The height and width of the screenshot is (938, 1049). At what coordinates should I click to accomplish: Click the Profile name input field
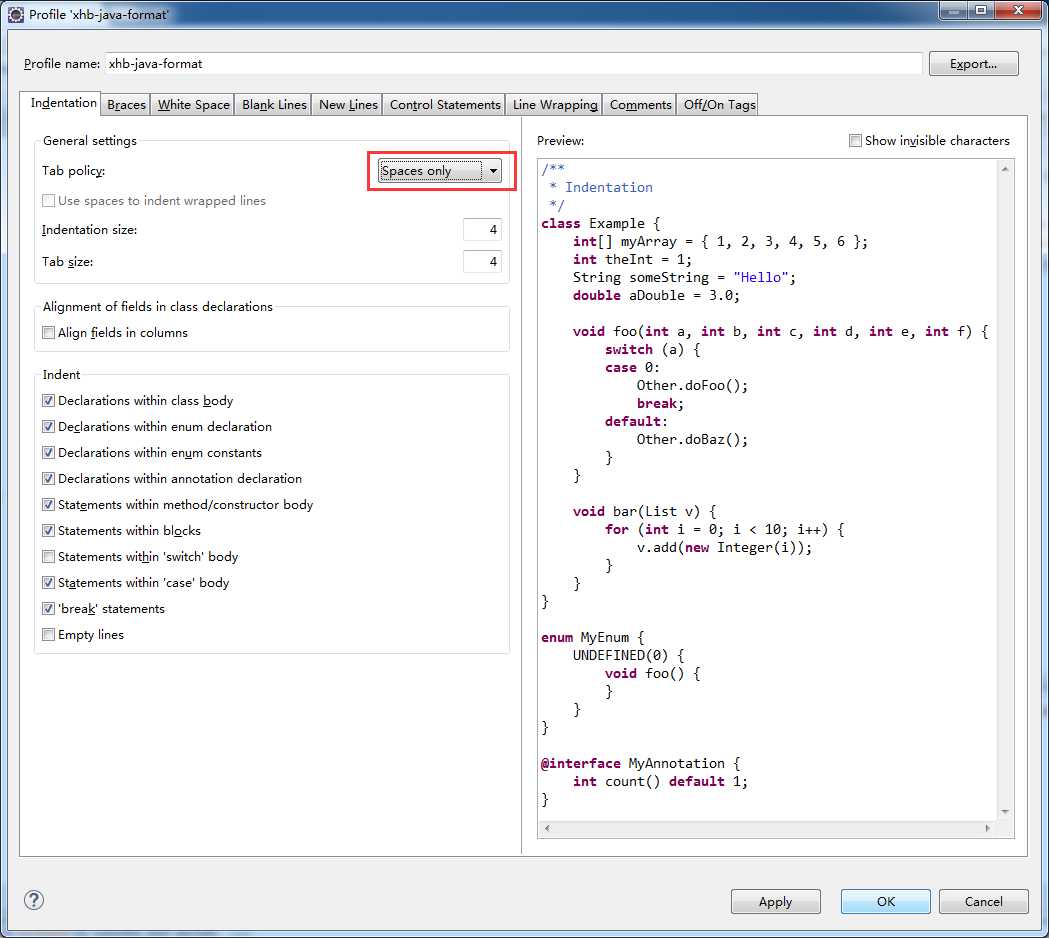tap(513, 64)
